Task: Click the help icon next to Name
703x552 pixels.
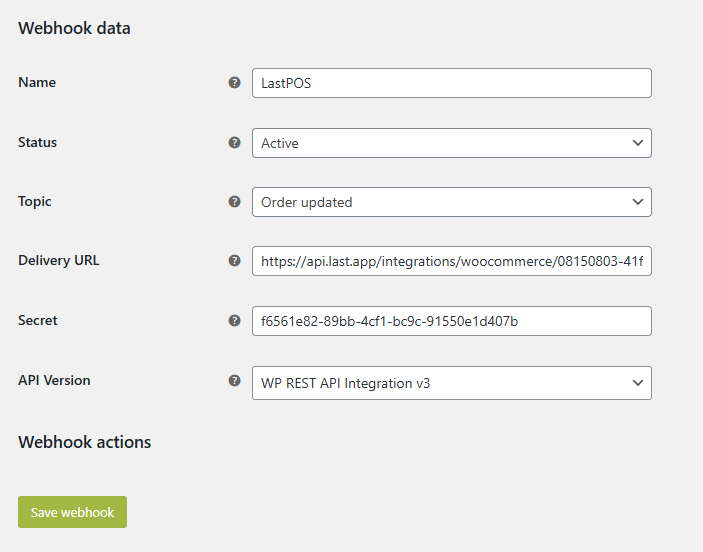Action: click(x=234, y=83)
